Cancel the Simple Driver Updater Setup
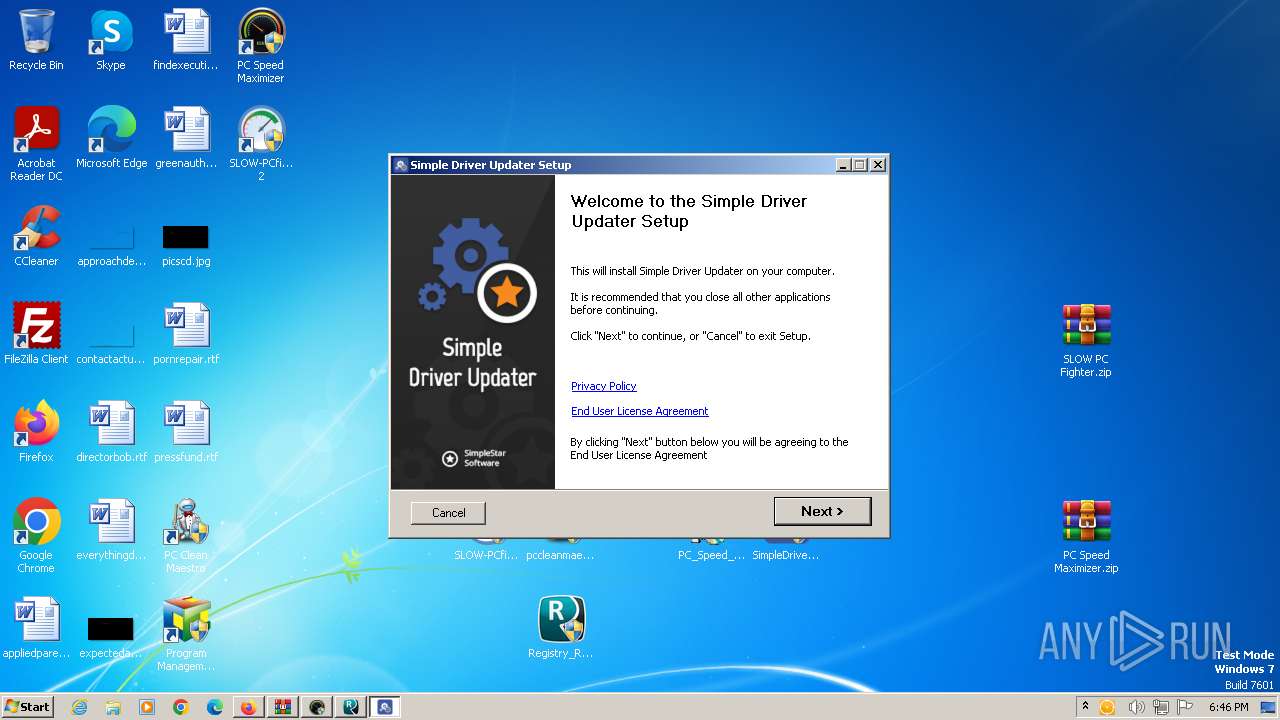This screenshot has width=1280, height=720. 448,512
